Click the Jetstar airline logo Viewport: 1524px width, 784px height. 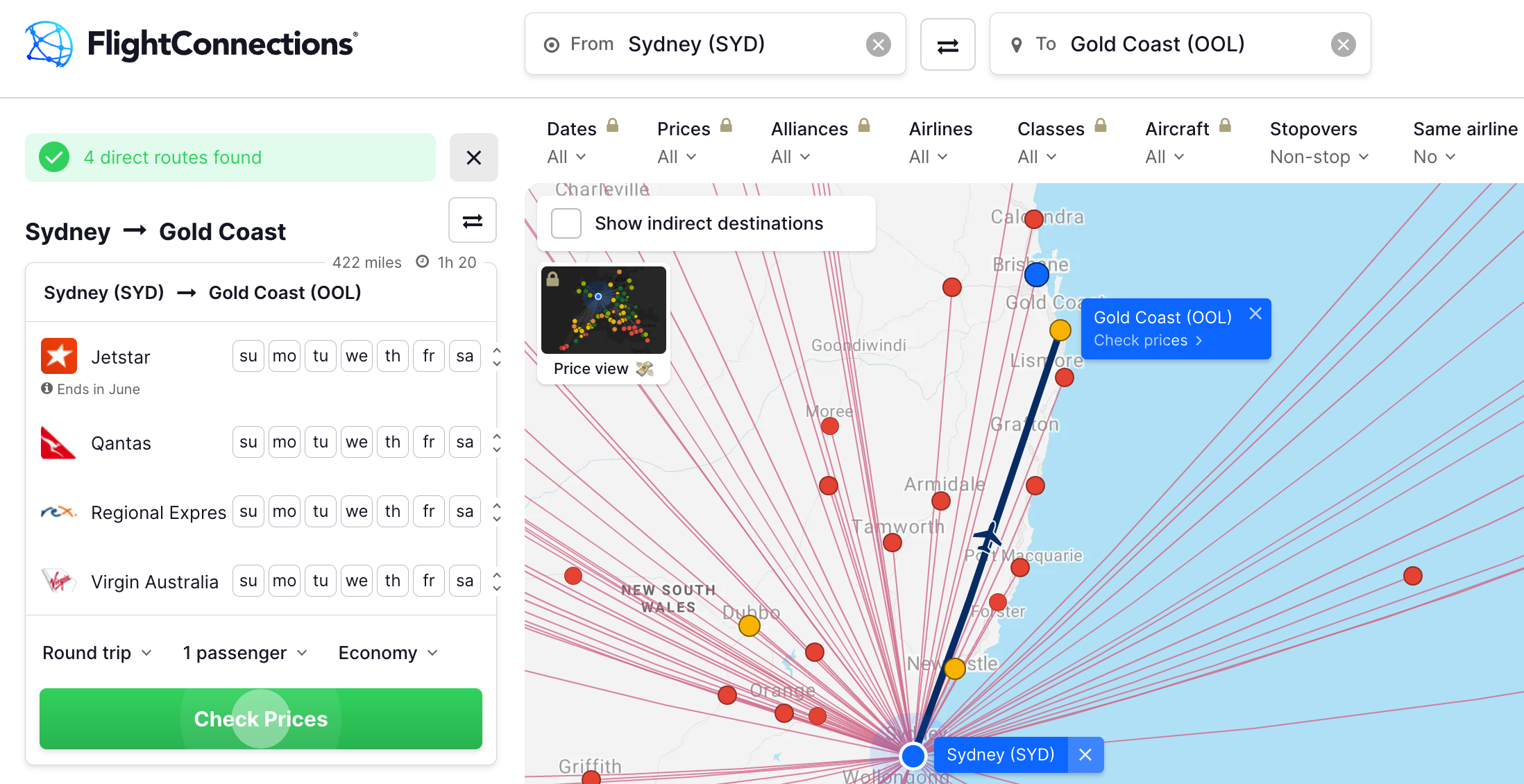pos(58,356)
